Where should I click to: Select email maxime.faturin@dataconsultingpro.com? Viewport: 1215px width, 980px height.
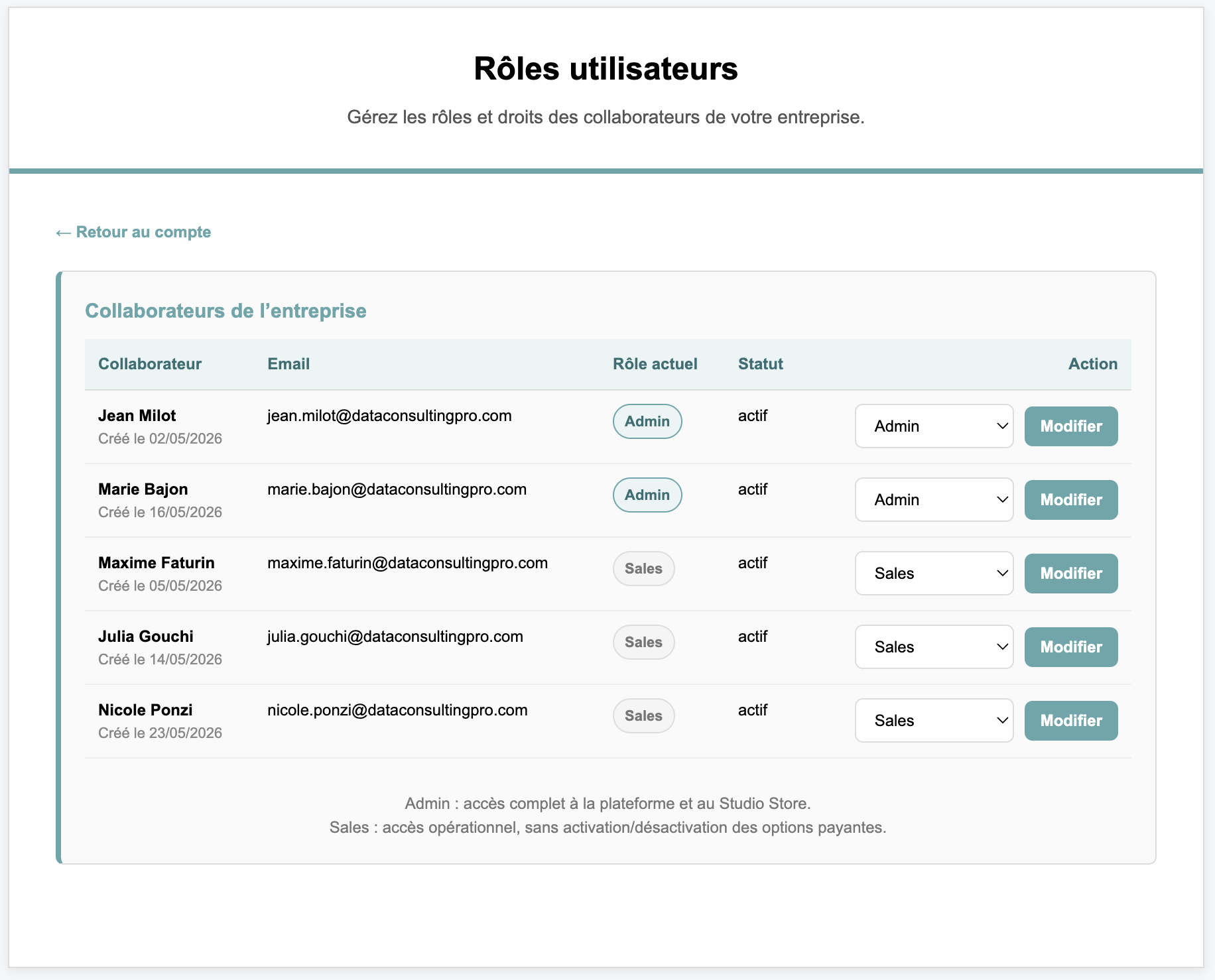(407, 563)
